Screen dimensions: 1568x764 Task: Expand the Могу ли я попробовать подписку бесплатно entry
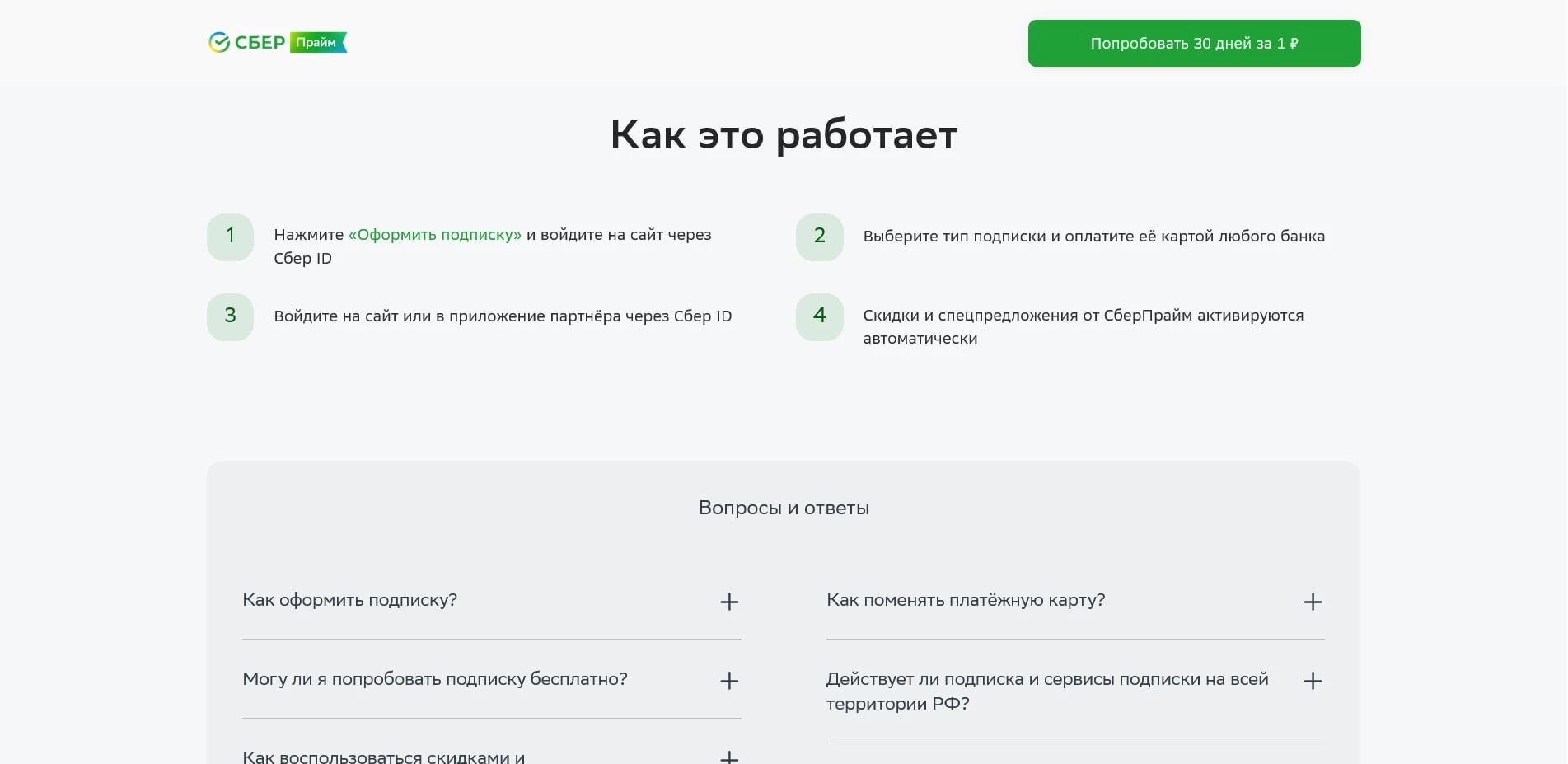(x=434, y=679)
